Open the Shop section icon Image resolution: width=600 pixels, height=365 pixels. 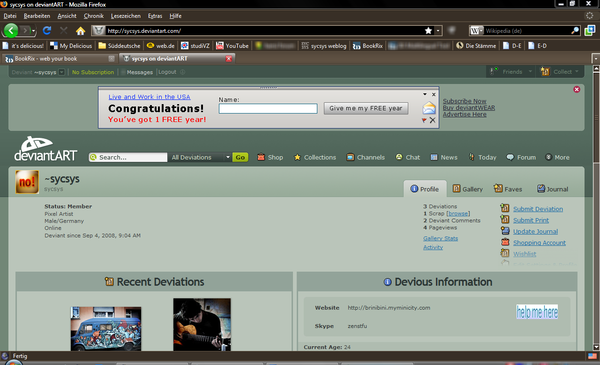pos(261,157)
